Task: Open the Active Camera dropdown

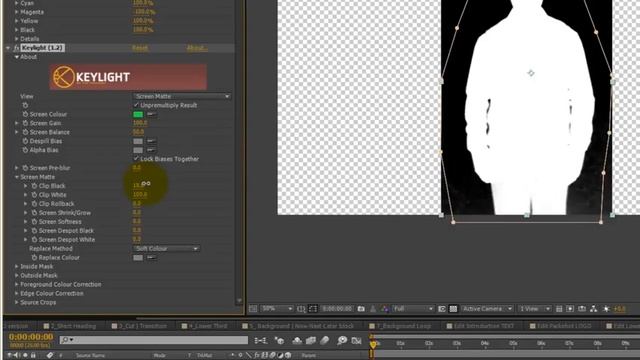Action: point(487,309)
